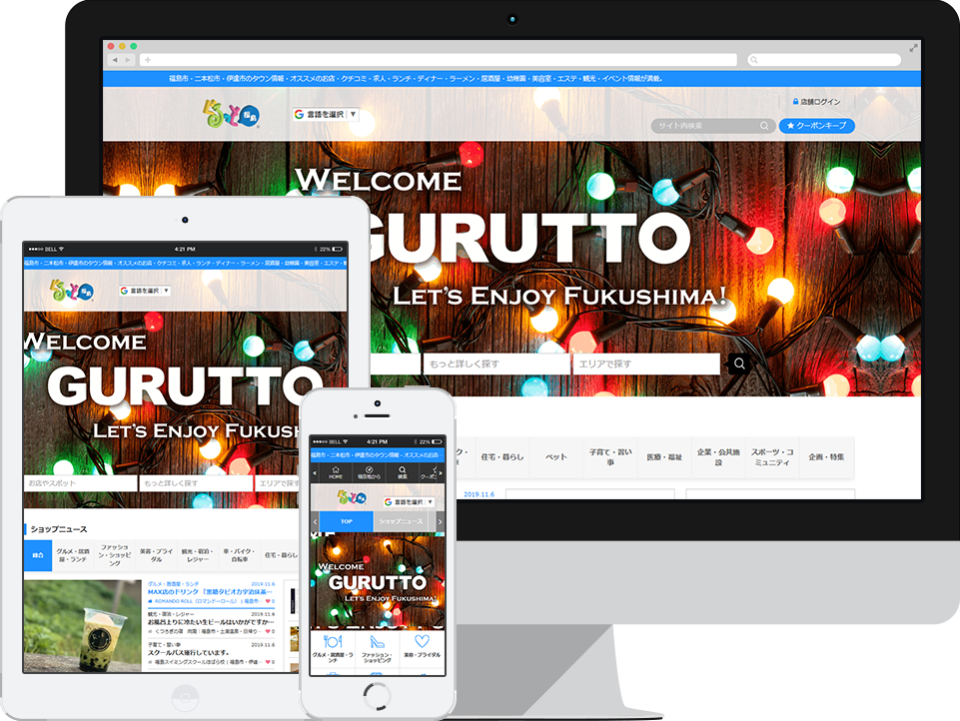Open the お風呂上りに冷たい生ビール news headline on the tablet
This screenshot has width=960, height=721.
tap(211, 622)
